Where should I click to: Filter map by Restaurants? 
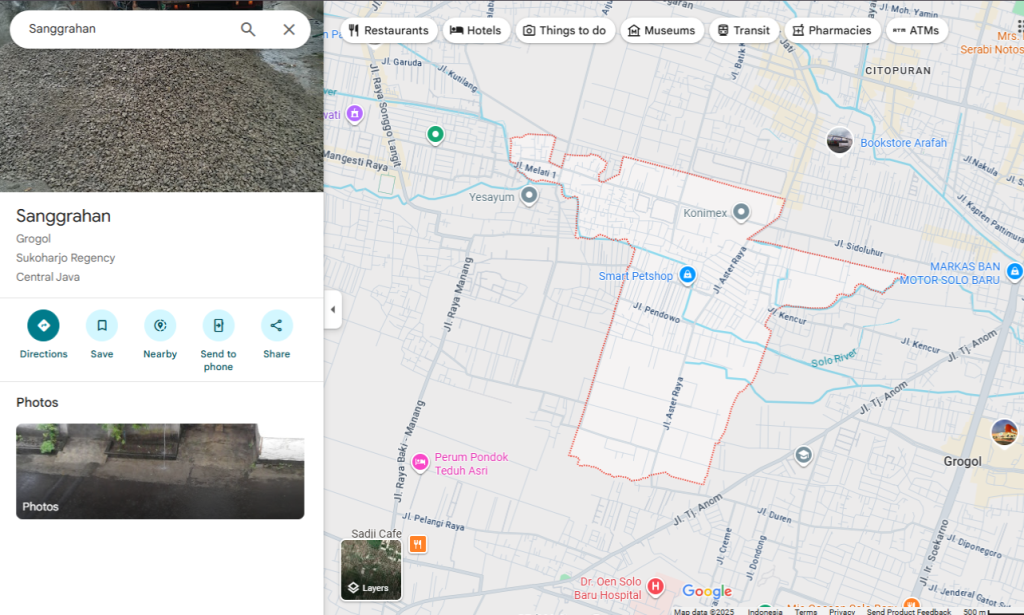tap(389, 31)
